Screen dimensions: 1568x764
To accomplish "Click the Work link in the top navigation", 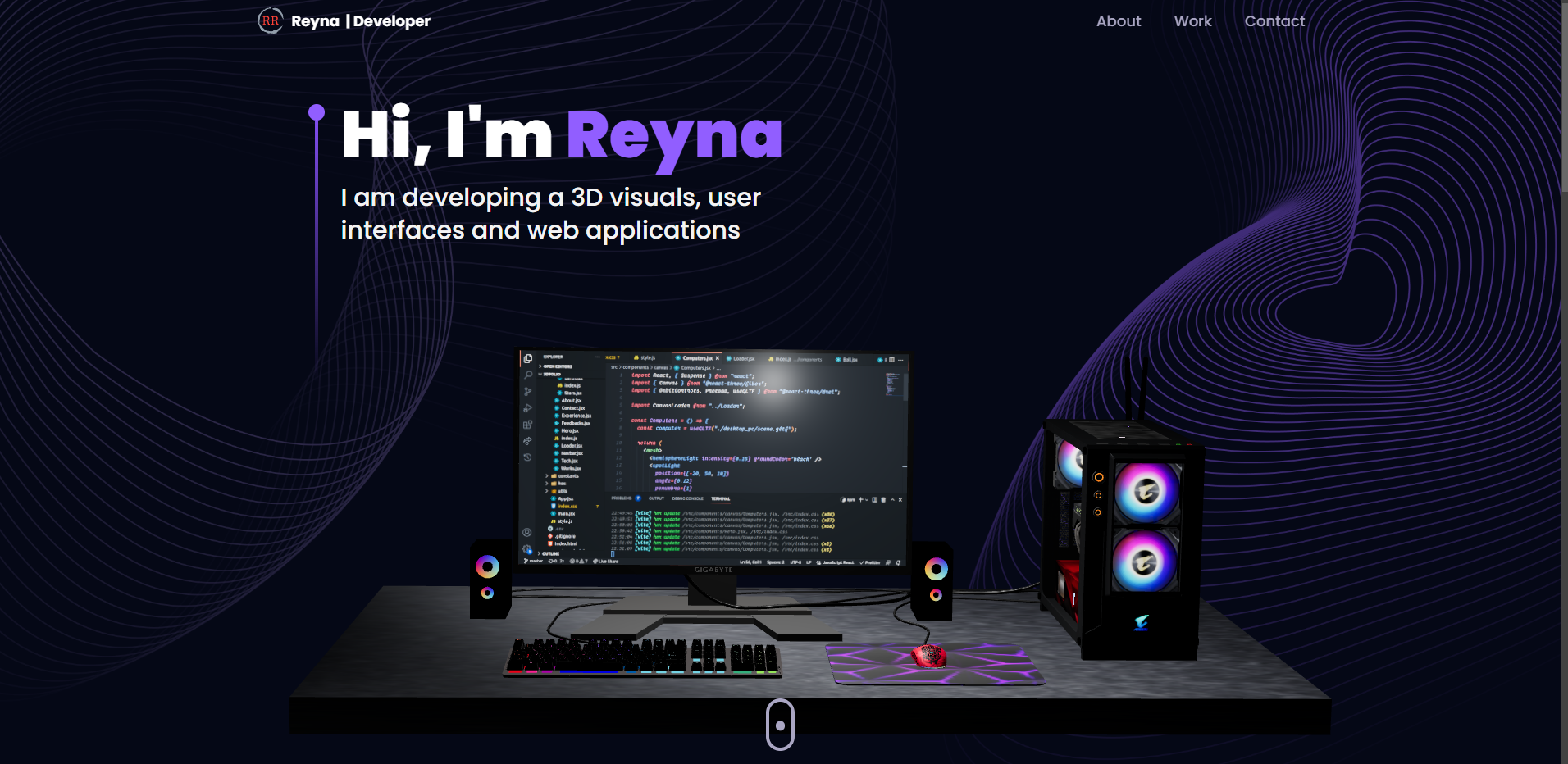I will [1192, 21].
